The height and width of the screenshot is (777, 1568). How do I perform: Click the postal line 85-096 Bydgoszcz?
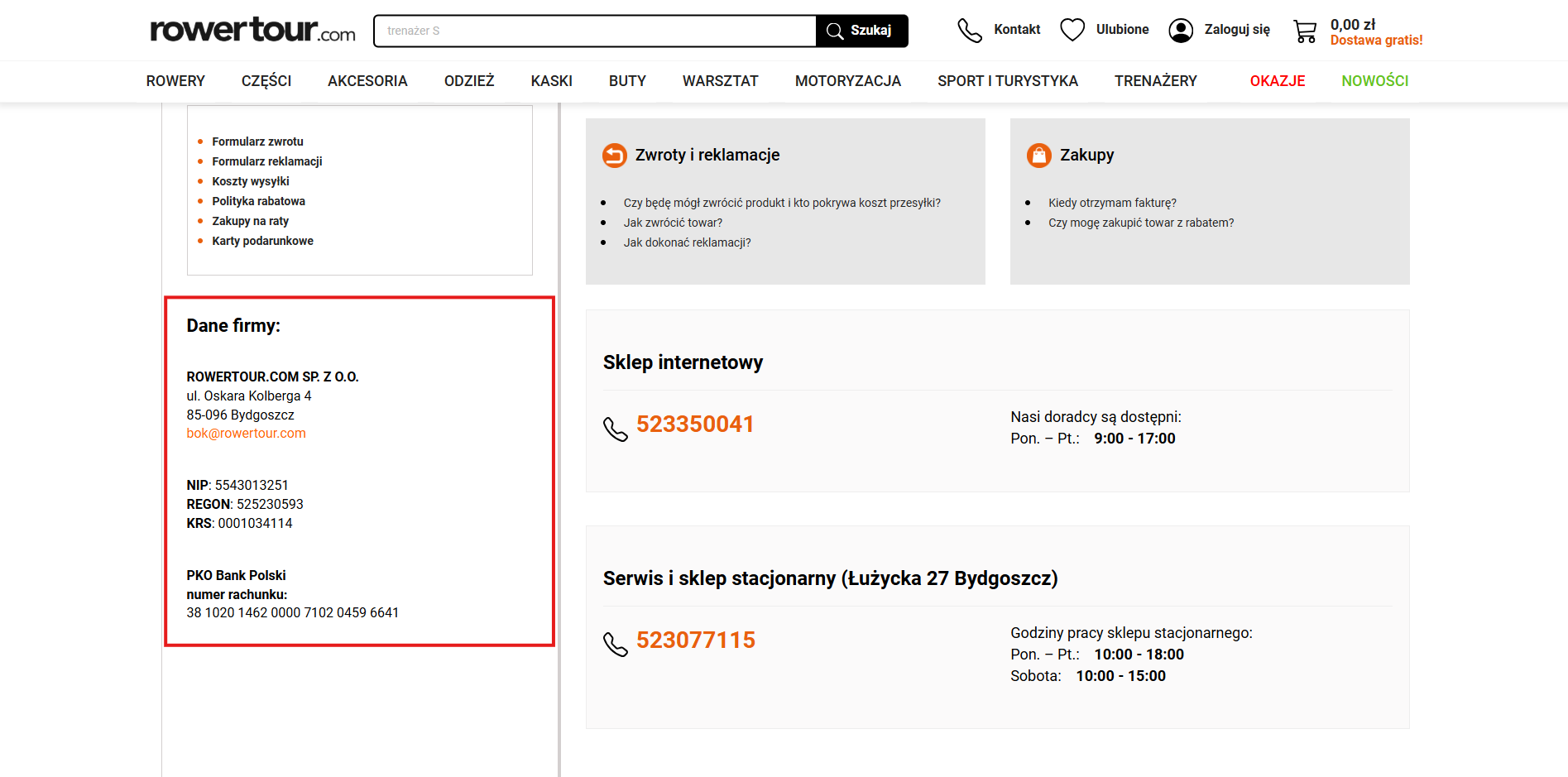[x=240, y=415]
